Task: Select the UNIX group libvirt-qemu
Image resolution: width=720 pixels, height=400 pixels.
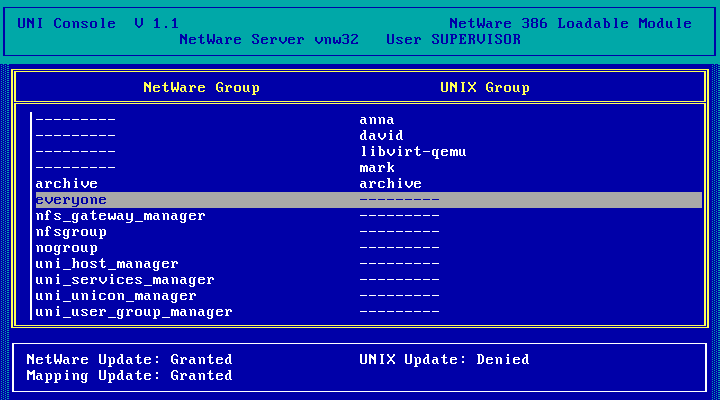Action: point(413,152)
